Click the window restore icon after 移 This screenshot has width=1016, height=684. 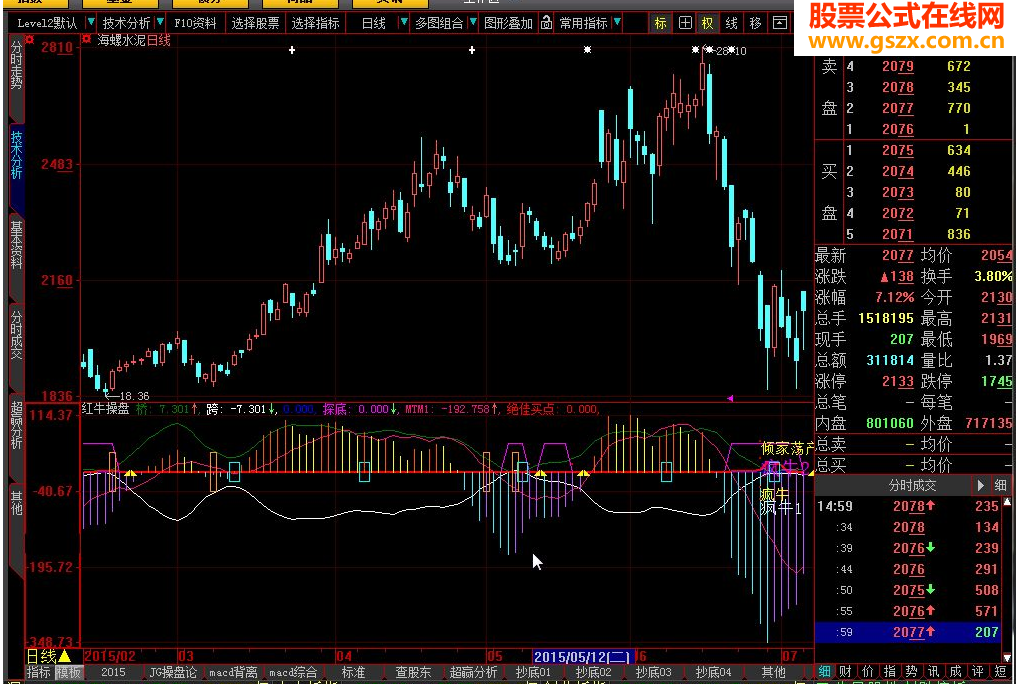[780, 23]
